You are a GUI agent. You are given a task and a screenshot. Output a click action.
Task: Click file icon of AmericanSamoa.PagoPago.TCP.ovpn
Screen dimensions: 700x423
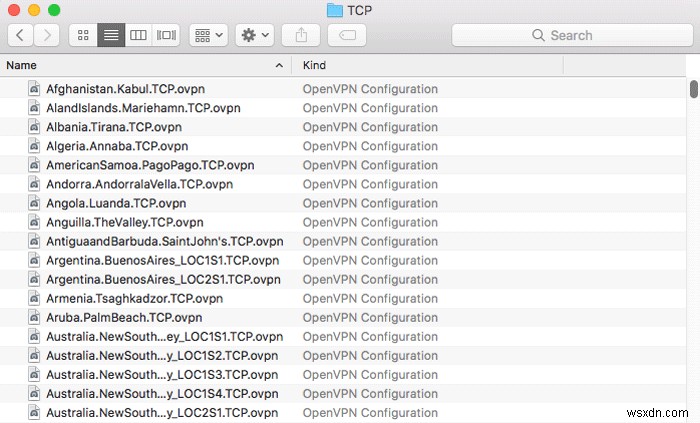tap(34, 165)
